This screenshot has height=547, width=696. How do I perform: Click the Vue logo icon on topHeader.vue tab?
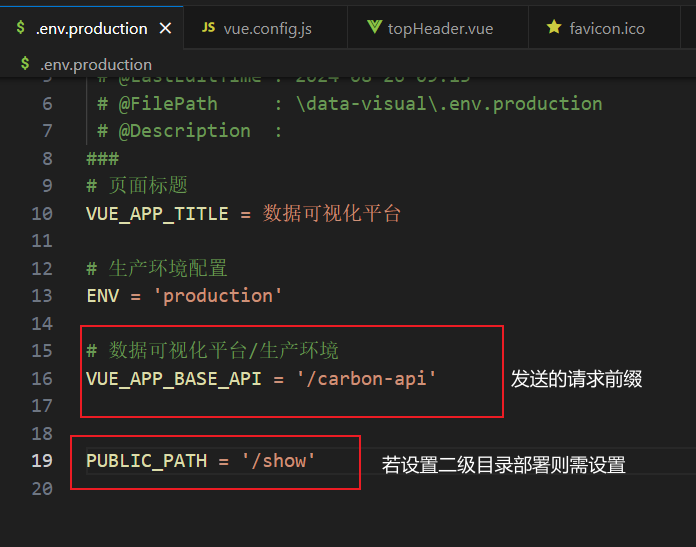pyautogui.click(x=374, y=28)
